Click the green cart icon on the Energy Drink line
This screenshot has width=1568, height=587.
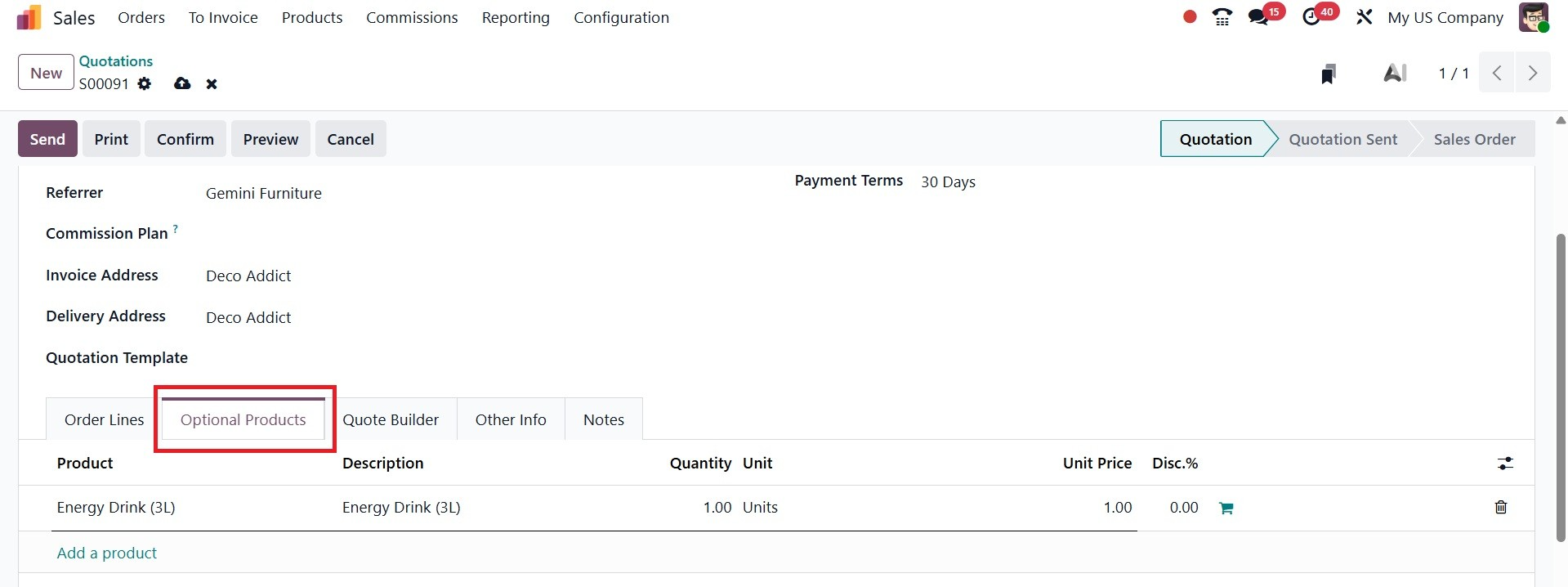point(1226,508)
